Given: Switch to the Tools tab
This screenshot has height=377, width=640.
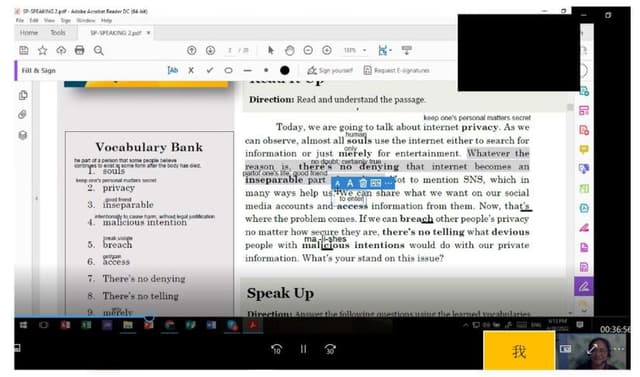Looking at the screenshot, I should 58,33.
